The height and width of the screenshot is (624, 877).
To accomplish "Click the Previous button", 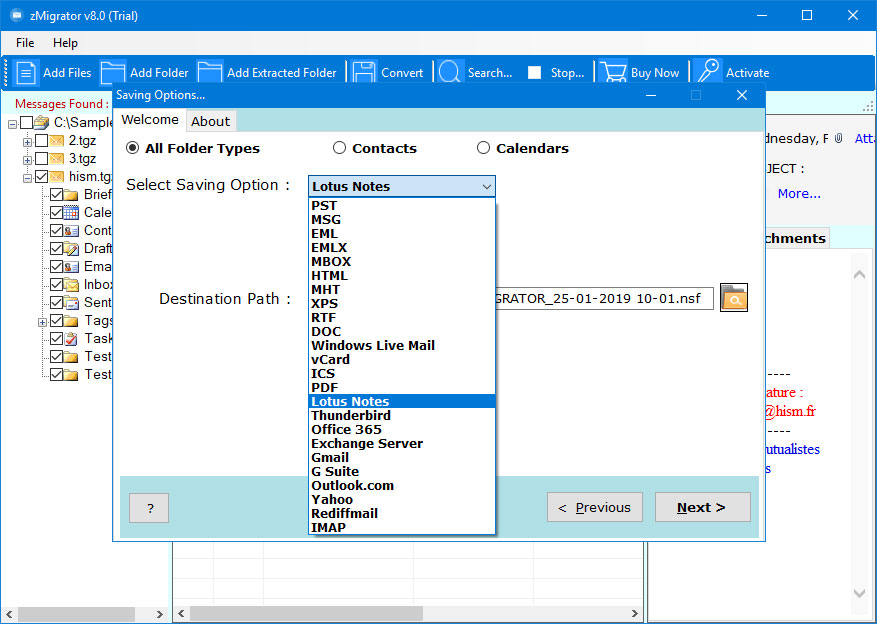I will click(x=595, y=507).
